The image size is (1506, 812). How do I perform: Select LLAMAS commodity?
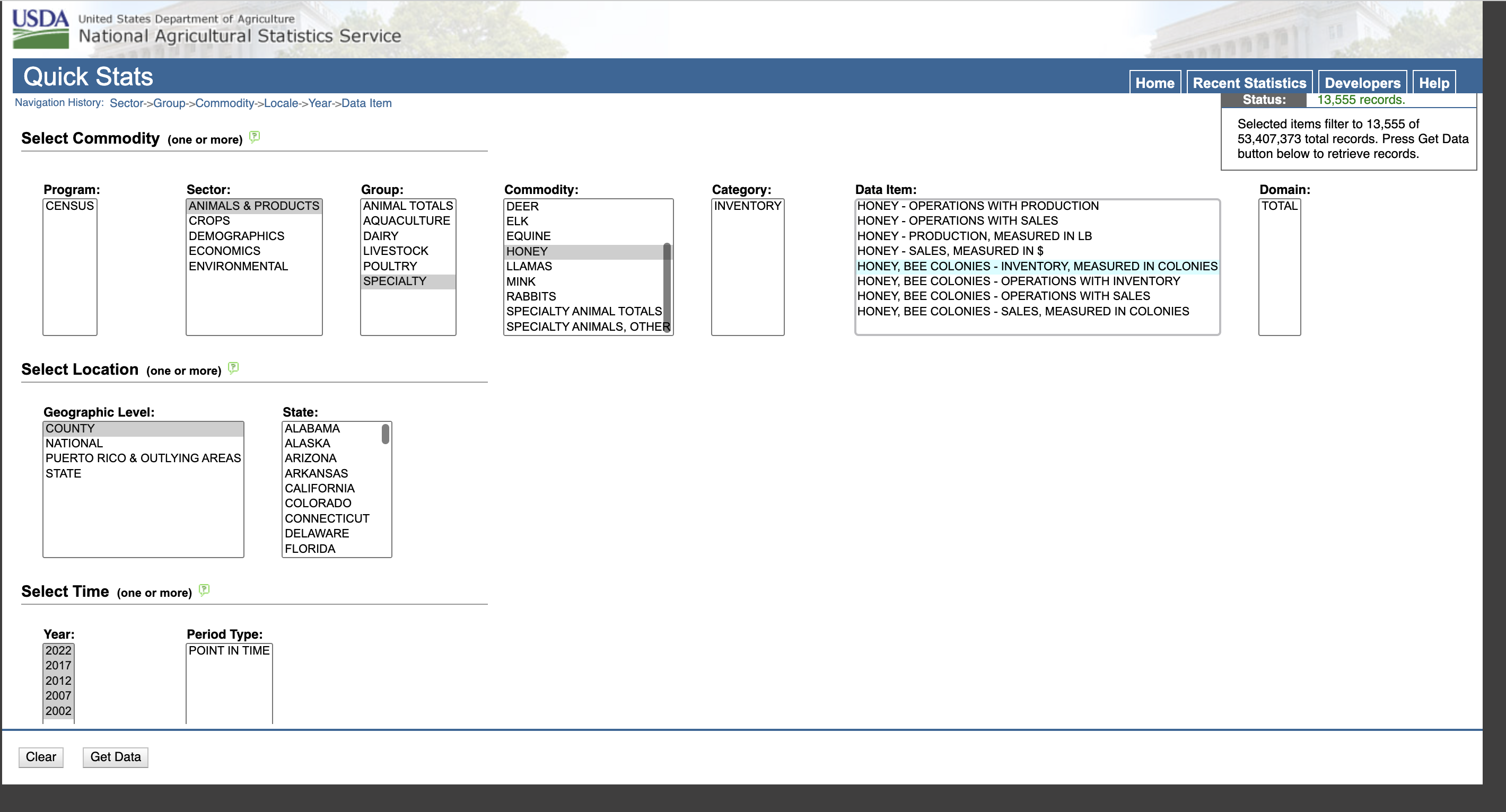pyautogui.click(x=583, y=267)
